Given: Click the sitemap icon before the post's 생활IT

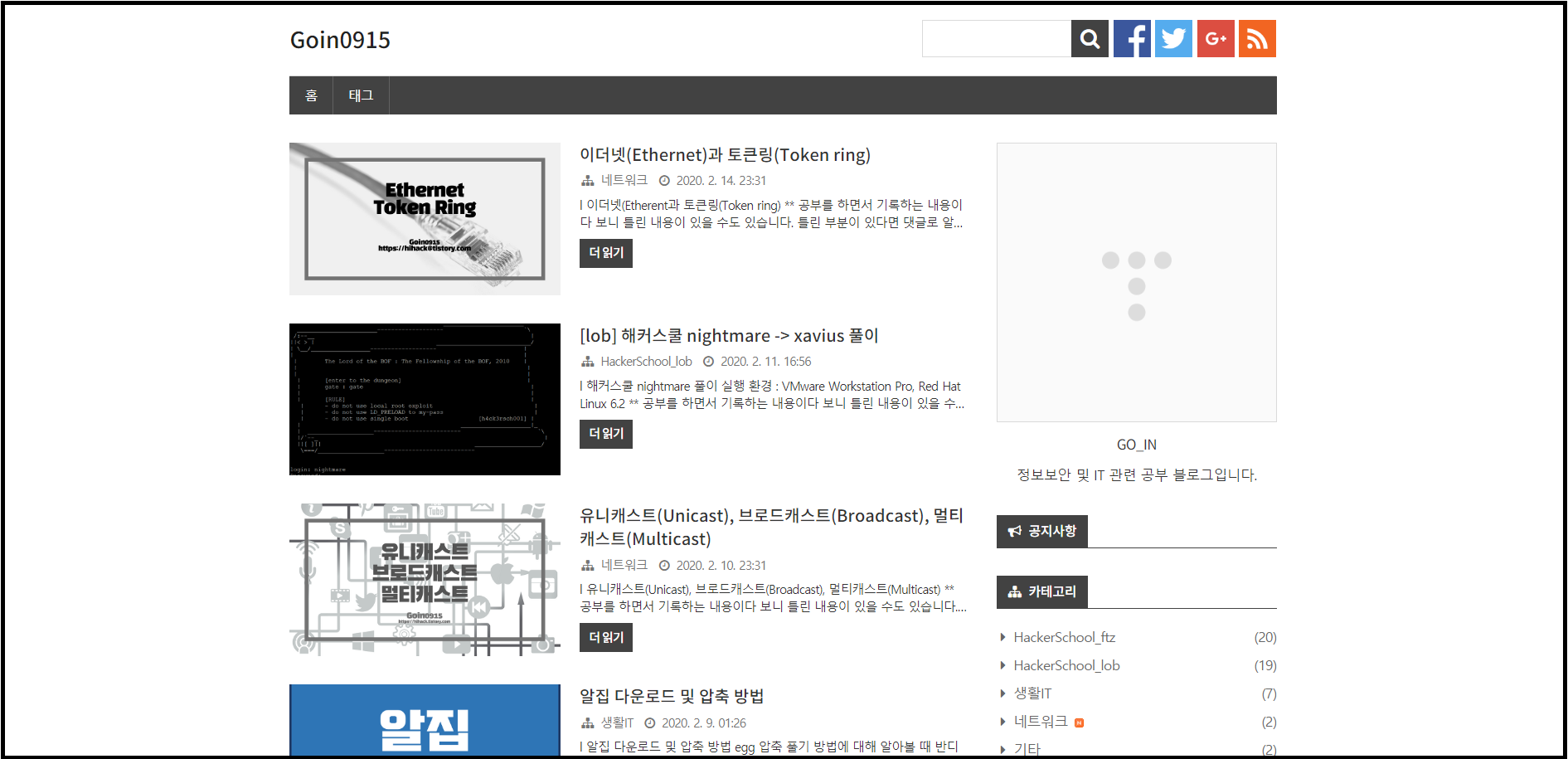Looking at the screenshot, I should 587,723.
